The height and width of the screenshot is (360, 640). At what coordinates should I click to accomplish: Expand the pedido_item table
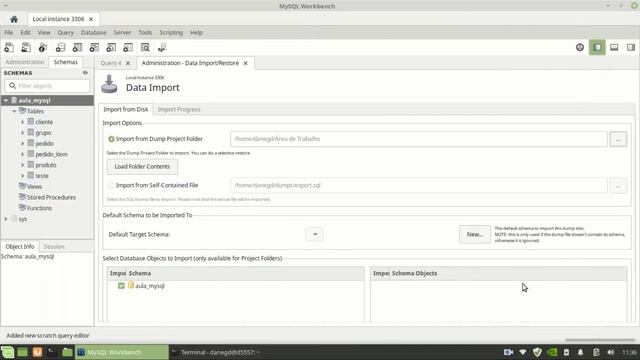(22, 154)
